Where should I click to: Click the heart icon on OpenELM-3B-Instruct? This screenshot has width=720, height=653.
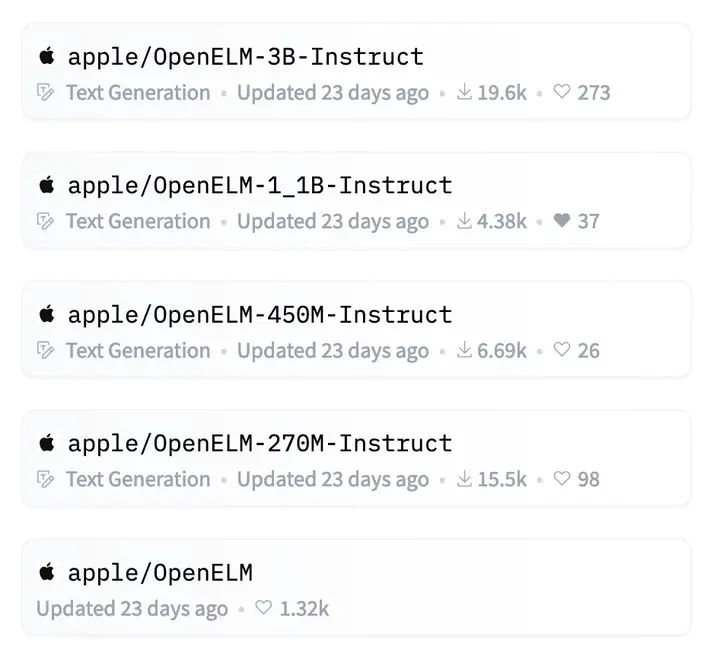pos(562,92)
